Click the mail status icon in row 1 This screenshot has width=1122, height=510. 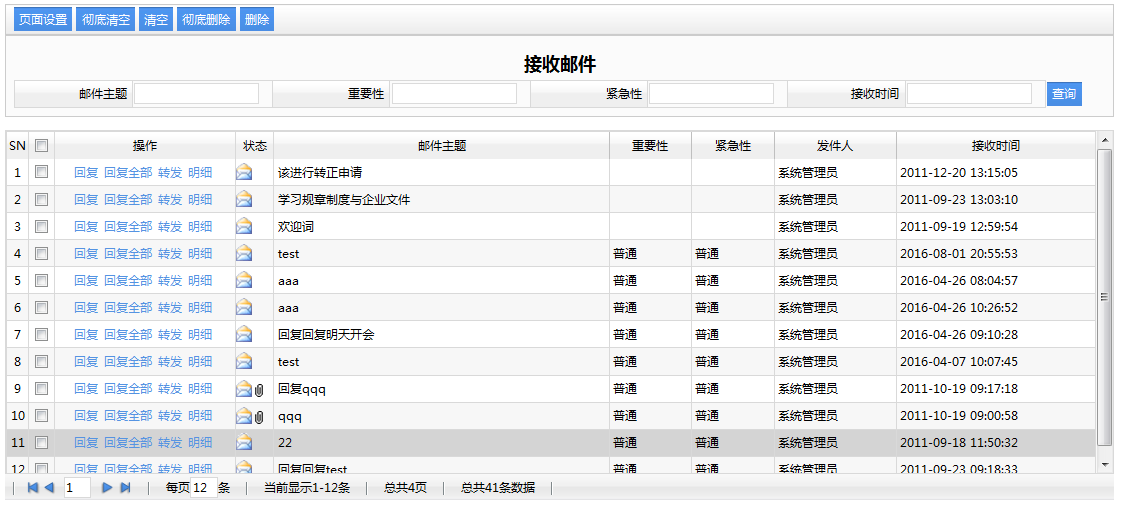click(244, 172)
